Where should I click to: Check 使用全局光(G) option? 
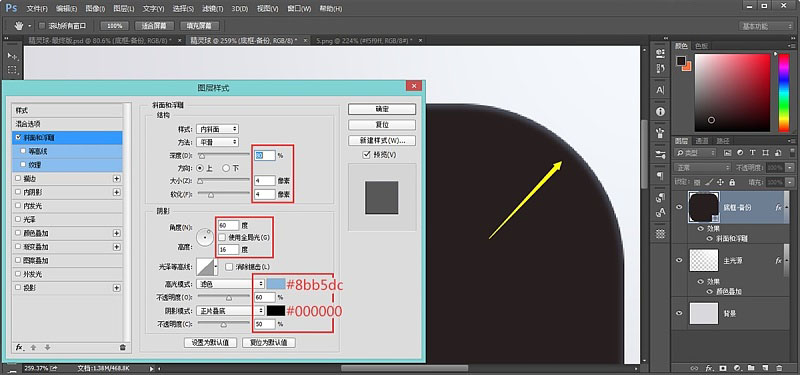222,237
